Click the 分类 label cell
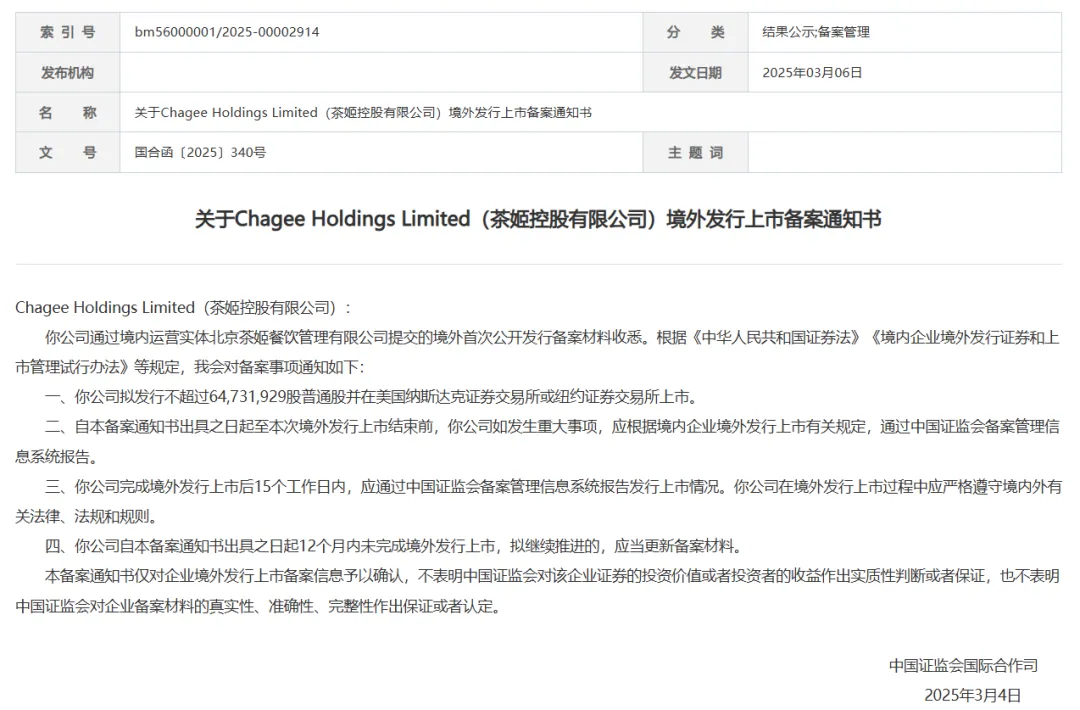 pos(696,32)
